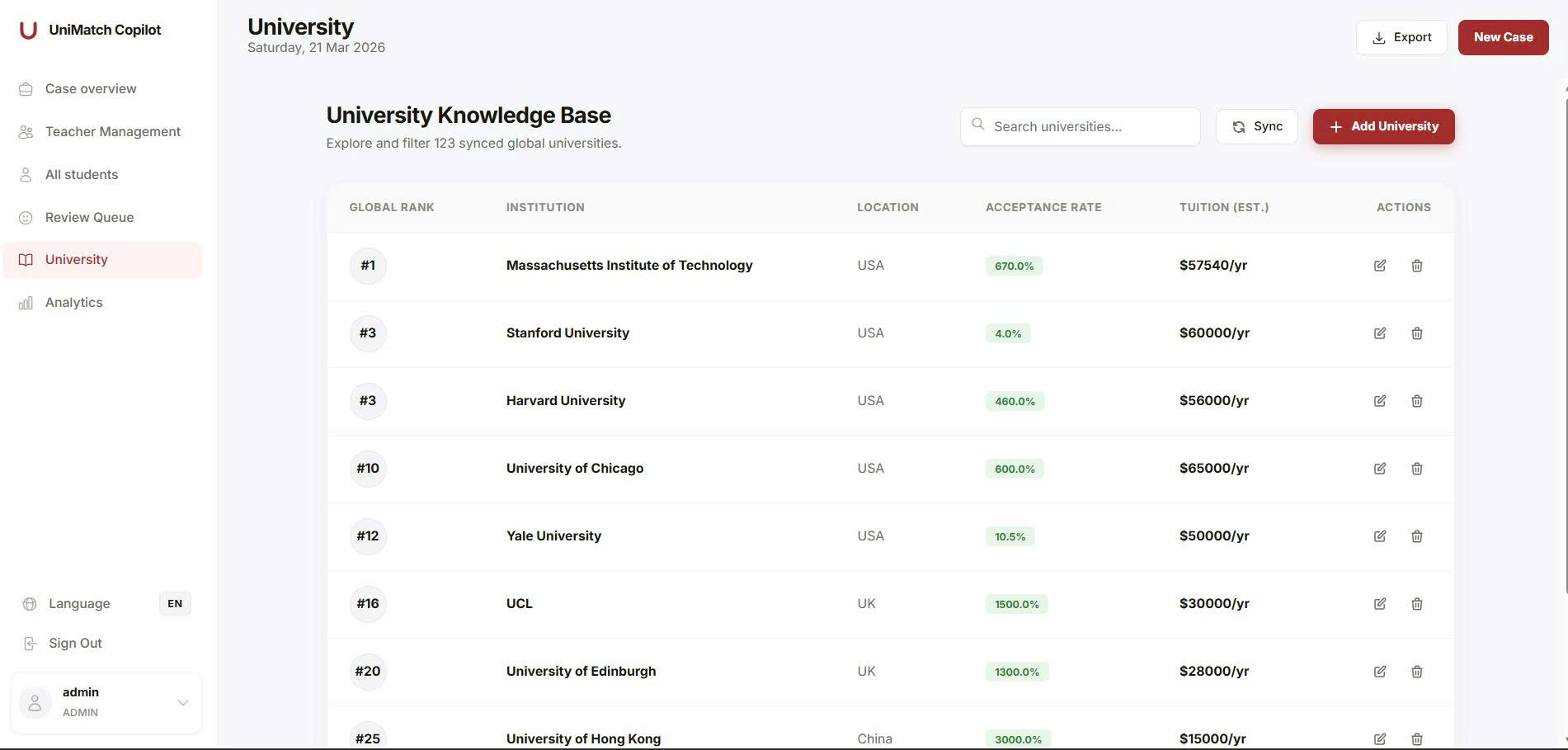Click the UniMatch Copilot logo icon

pyautogui.click(x=28, y=31)
